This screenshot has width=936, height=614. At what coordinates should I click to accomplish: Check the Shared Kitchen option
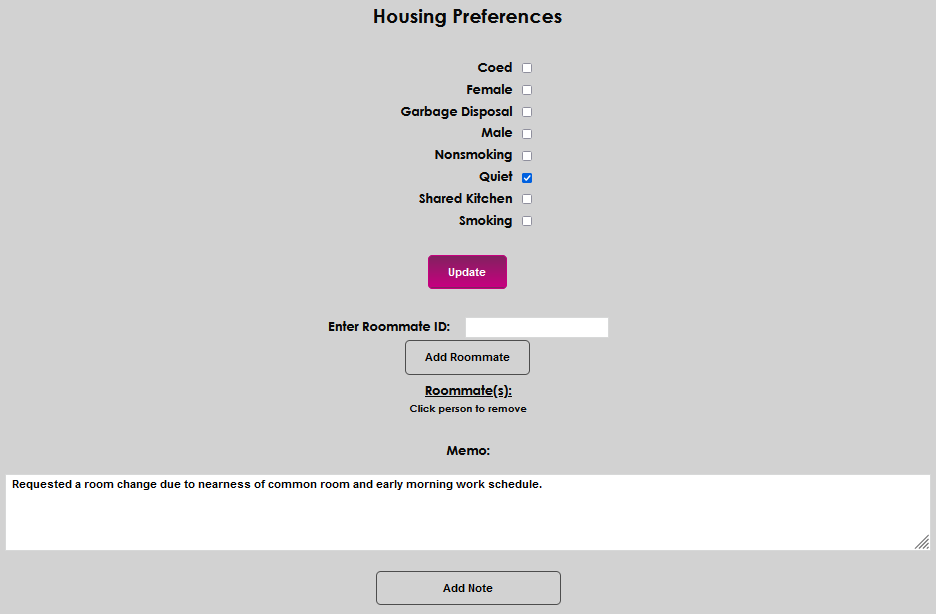coord(526,198)
